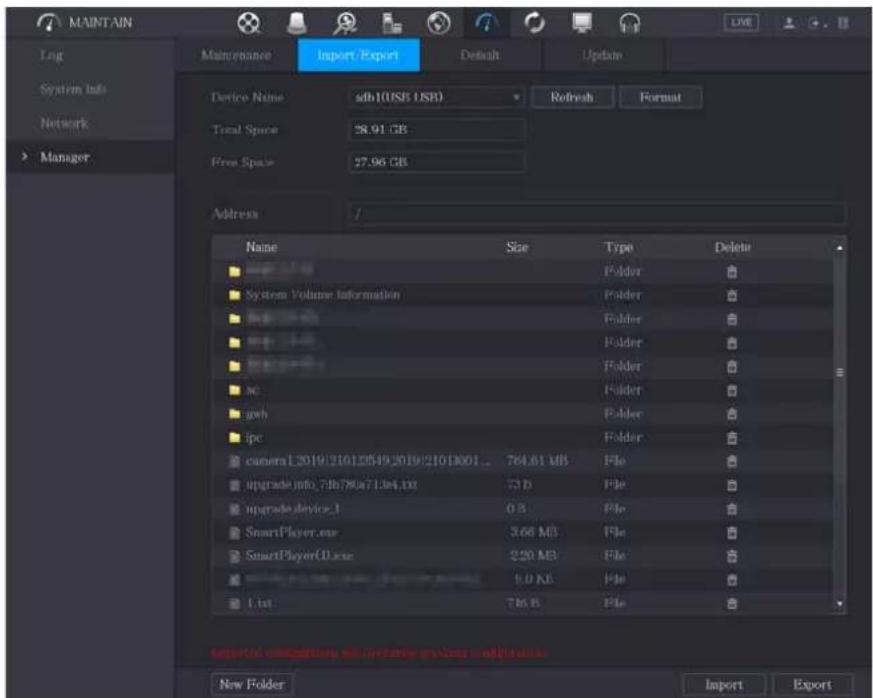Click the New Folder button
Viewport: 873px width, 698px height.
[x=252, y=684]
